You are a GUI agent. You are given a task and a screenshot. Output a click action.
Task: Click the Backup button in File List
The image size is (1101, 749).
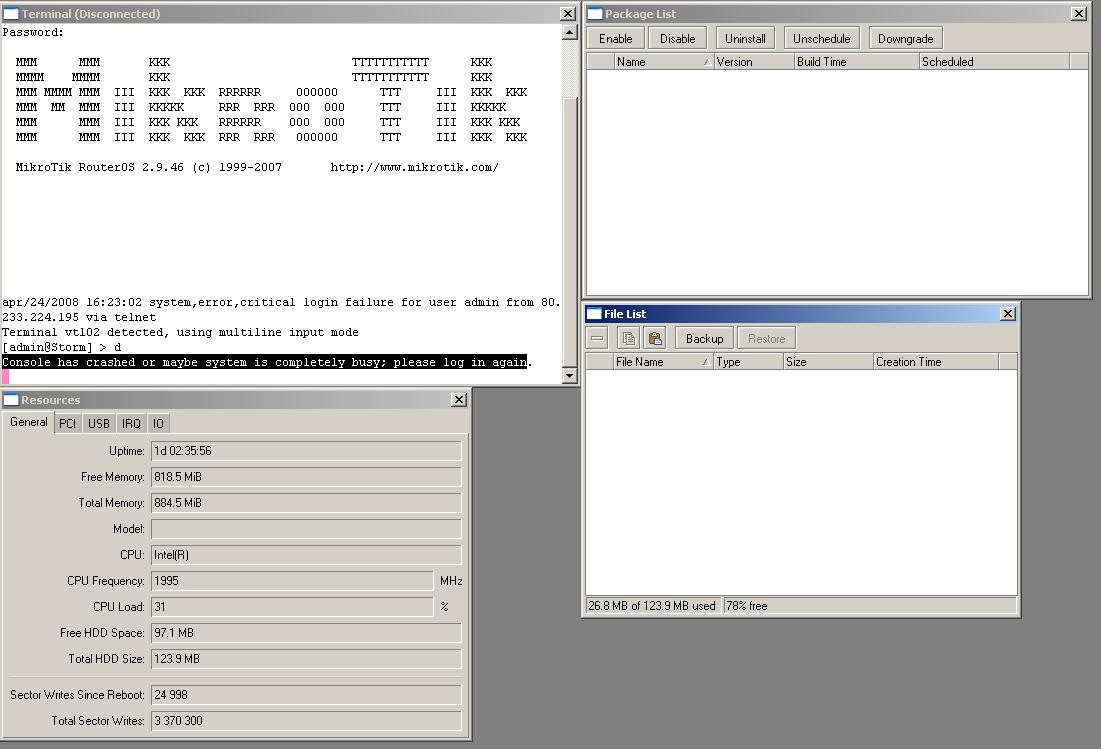704,338
